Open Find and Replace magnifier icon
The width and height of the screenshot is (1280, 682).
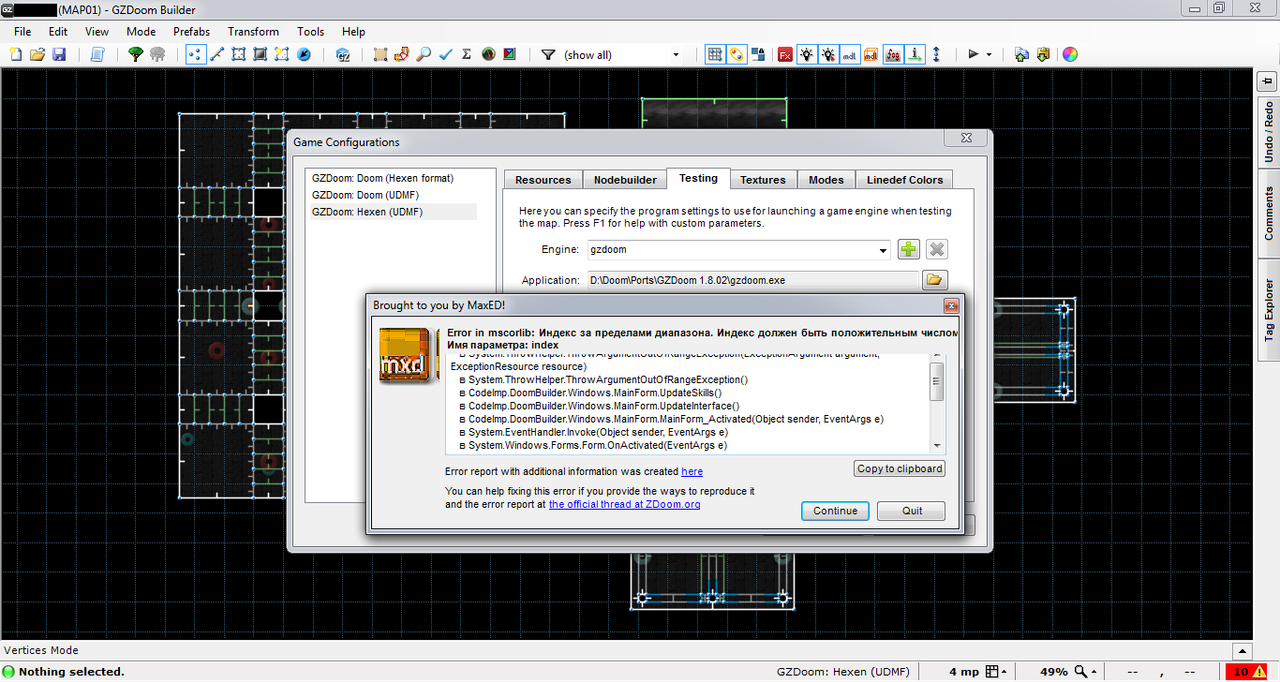click(x=424, y=55)
